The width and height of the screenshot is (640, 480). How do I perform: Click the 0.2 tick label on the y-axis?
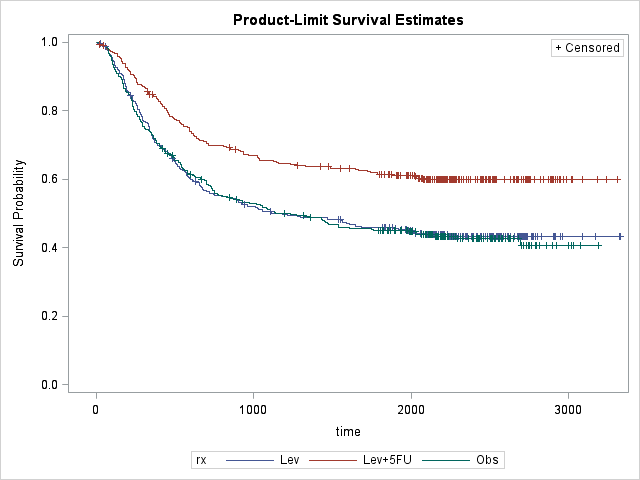(48, 316)
